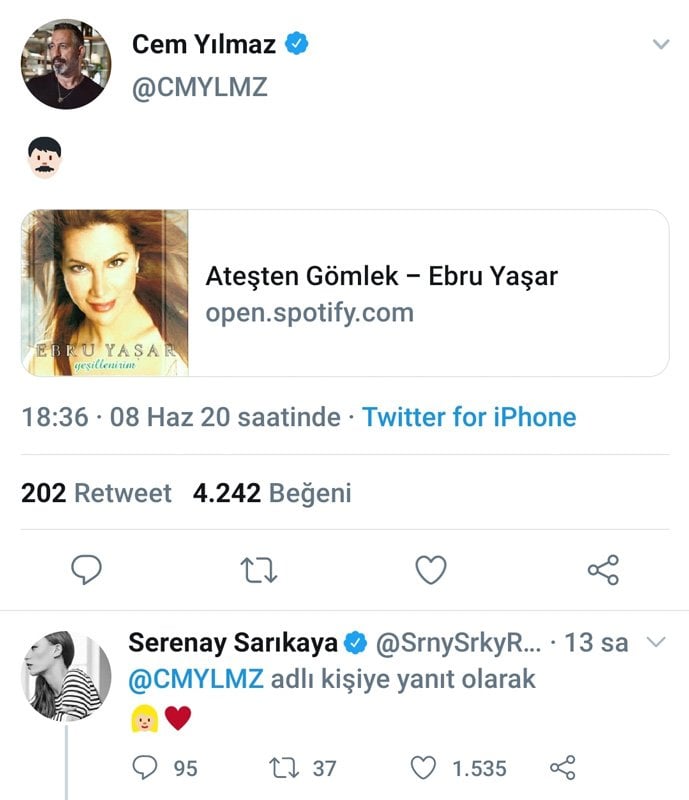Open Cem Yılmaz's display name

pyautogui.click(x=206, y=44)
